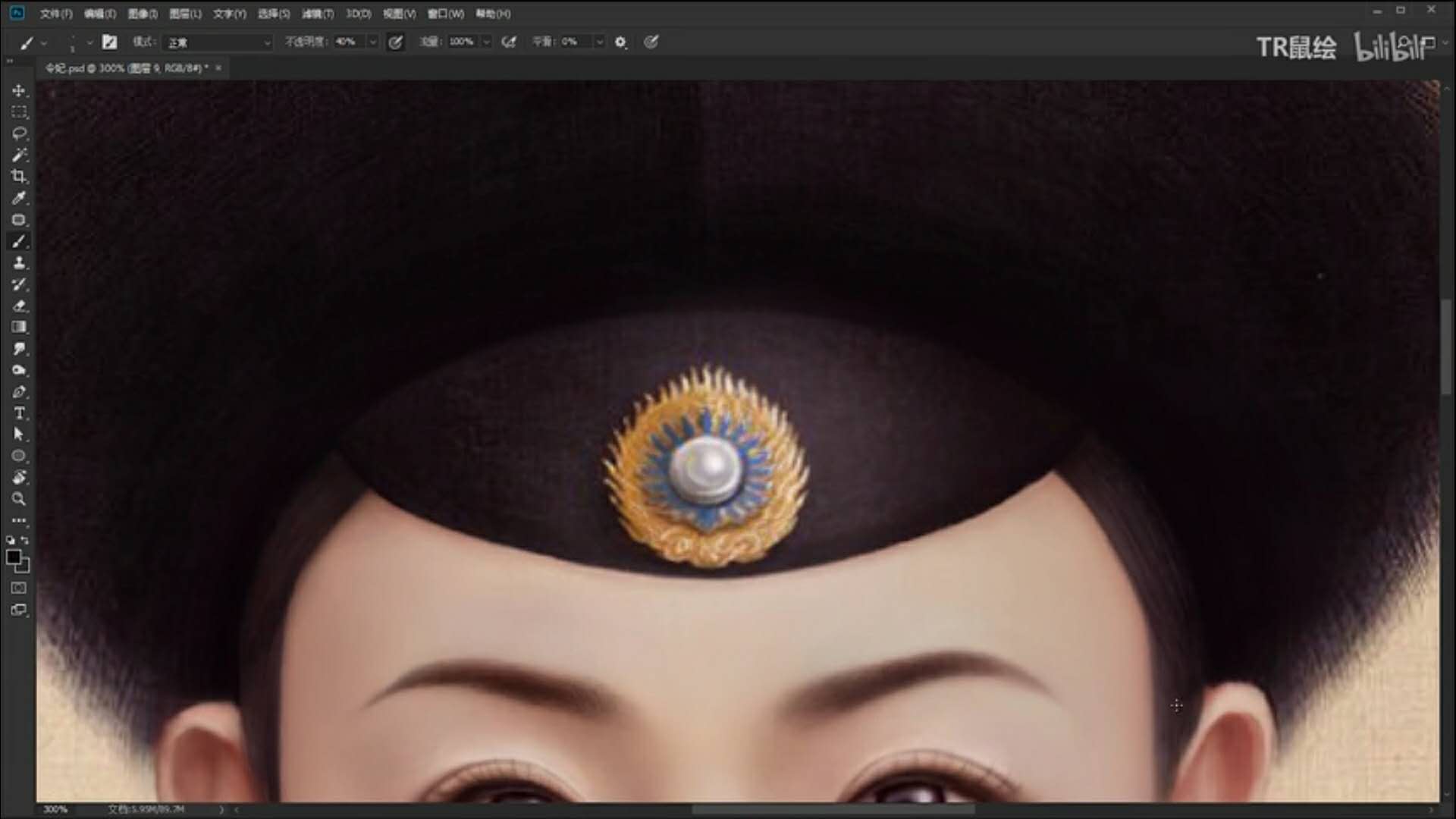Viewport: 1456px width, 819px height.
Task: Open the Help menu
Action: 493,14
